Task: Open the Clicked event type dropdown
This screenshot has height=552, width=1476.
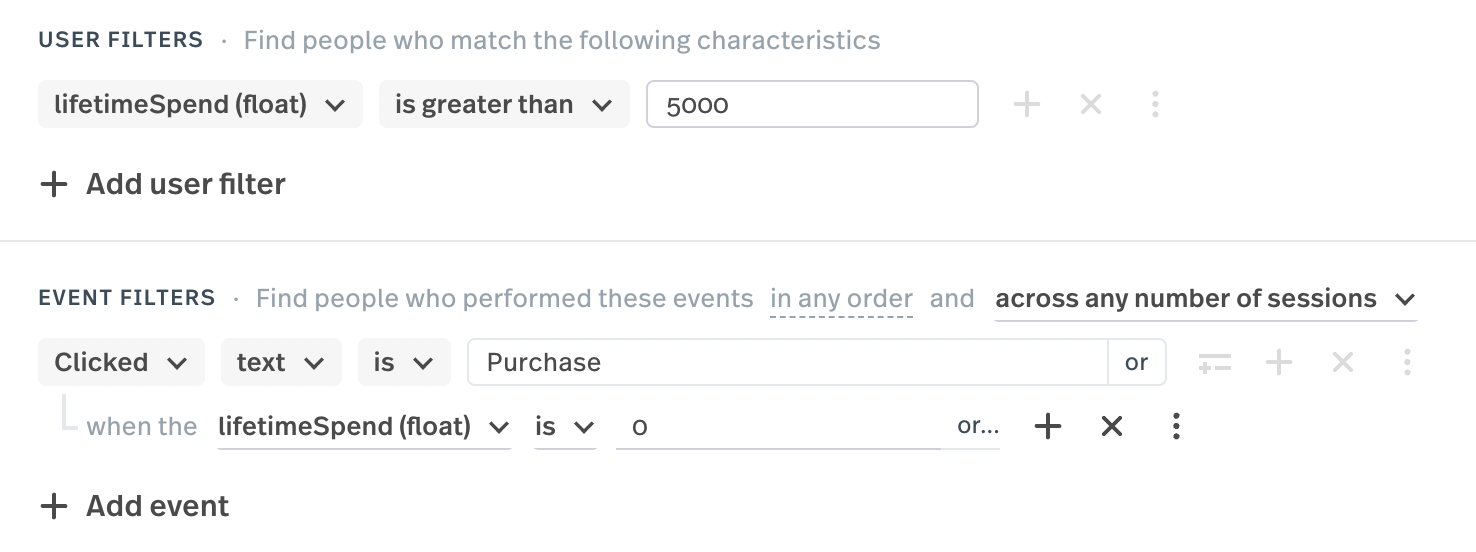Action: [x=121, y=362]
